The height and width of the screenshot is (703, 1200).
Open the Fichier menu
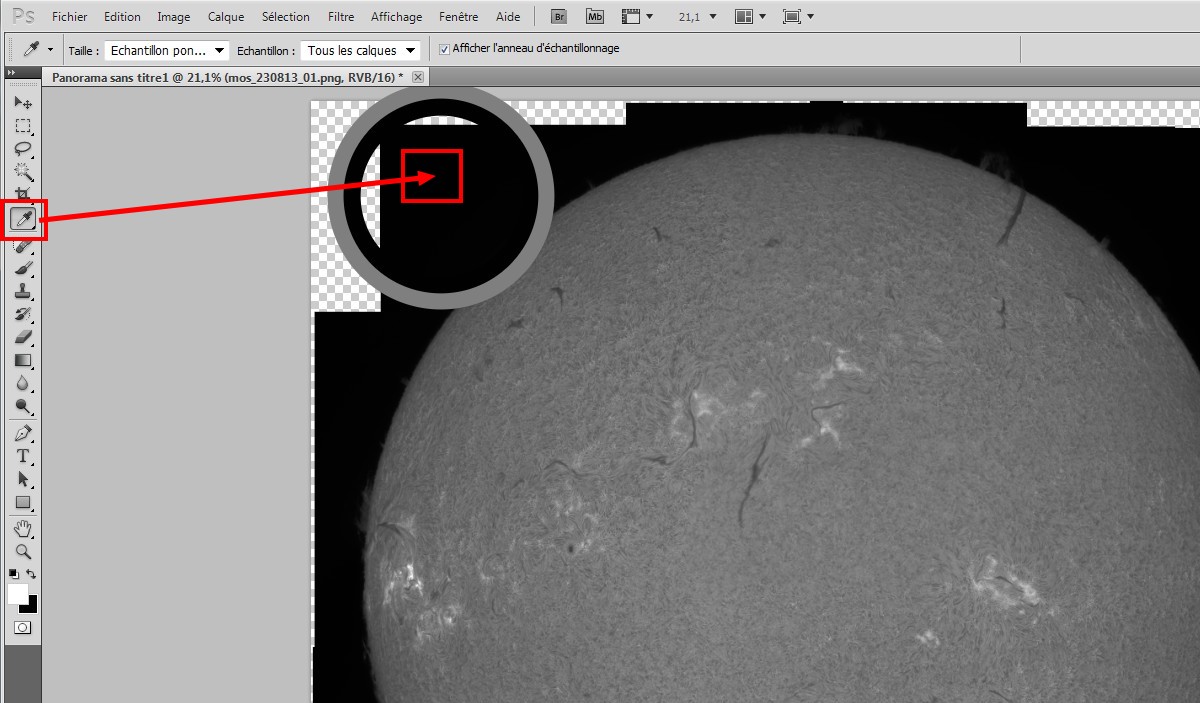tap(70, 17)
